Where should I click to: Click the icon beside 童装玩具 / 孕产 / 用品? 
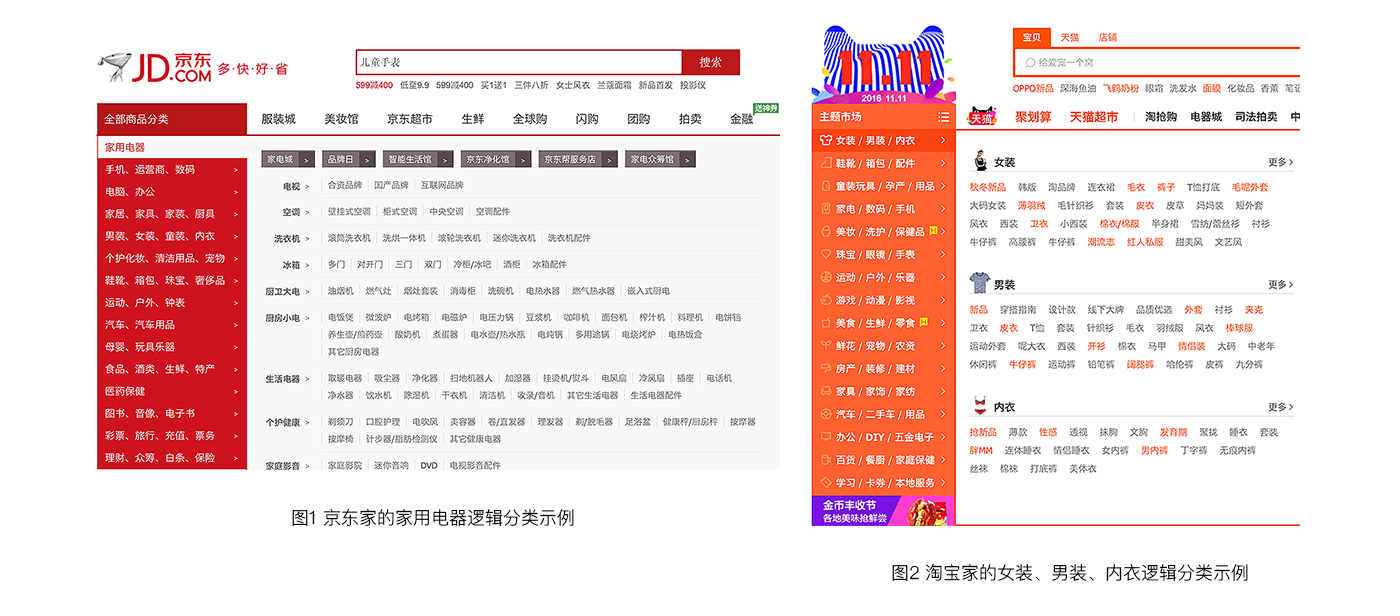[x=825, y=186]
